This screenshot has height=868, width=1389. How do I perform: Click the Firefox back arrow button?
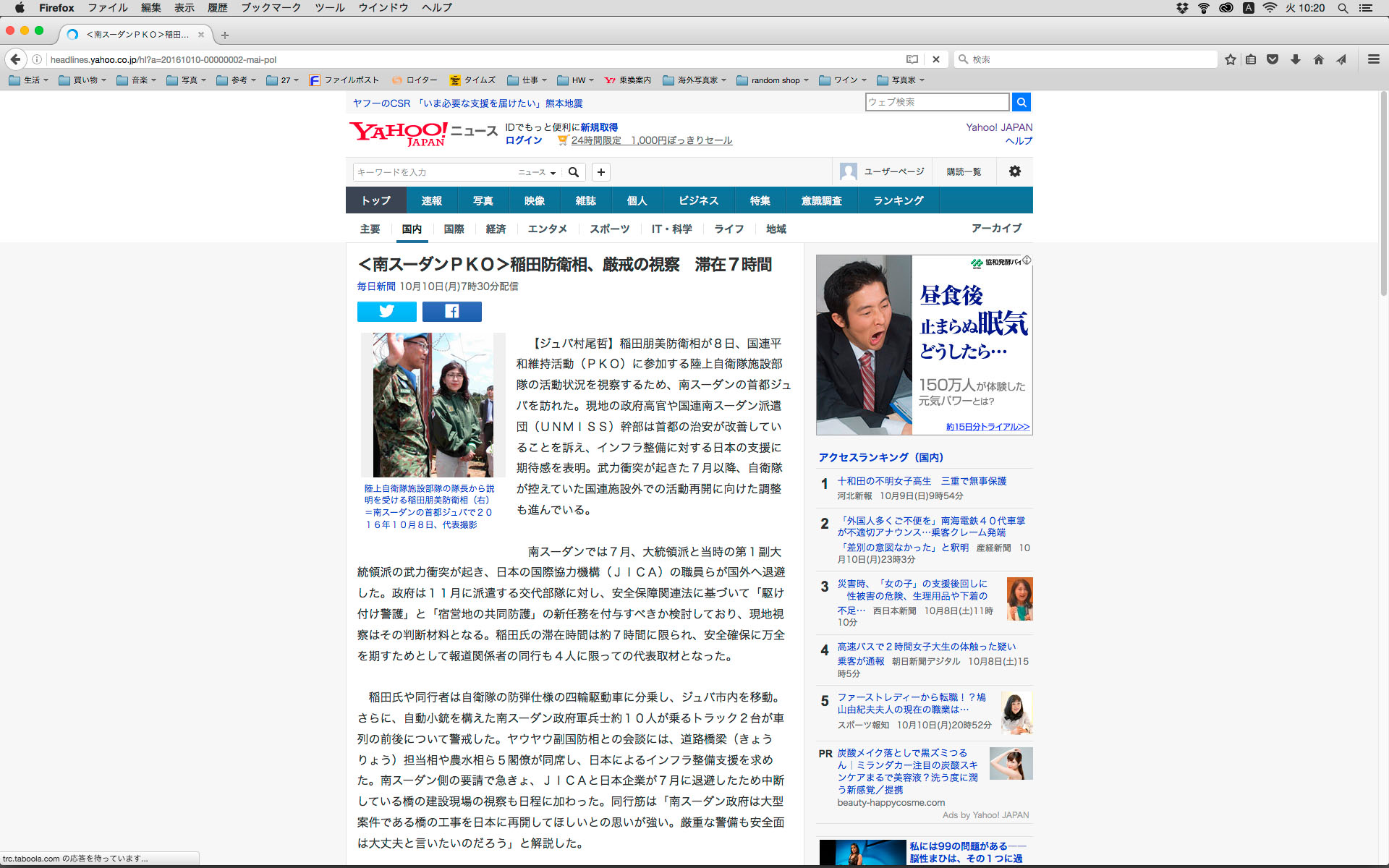[15, 59]
